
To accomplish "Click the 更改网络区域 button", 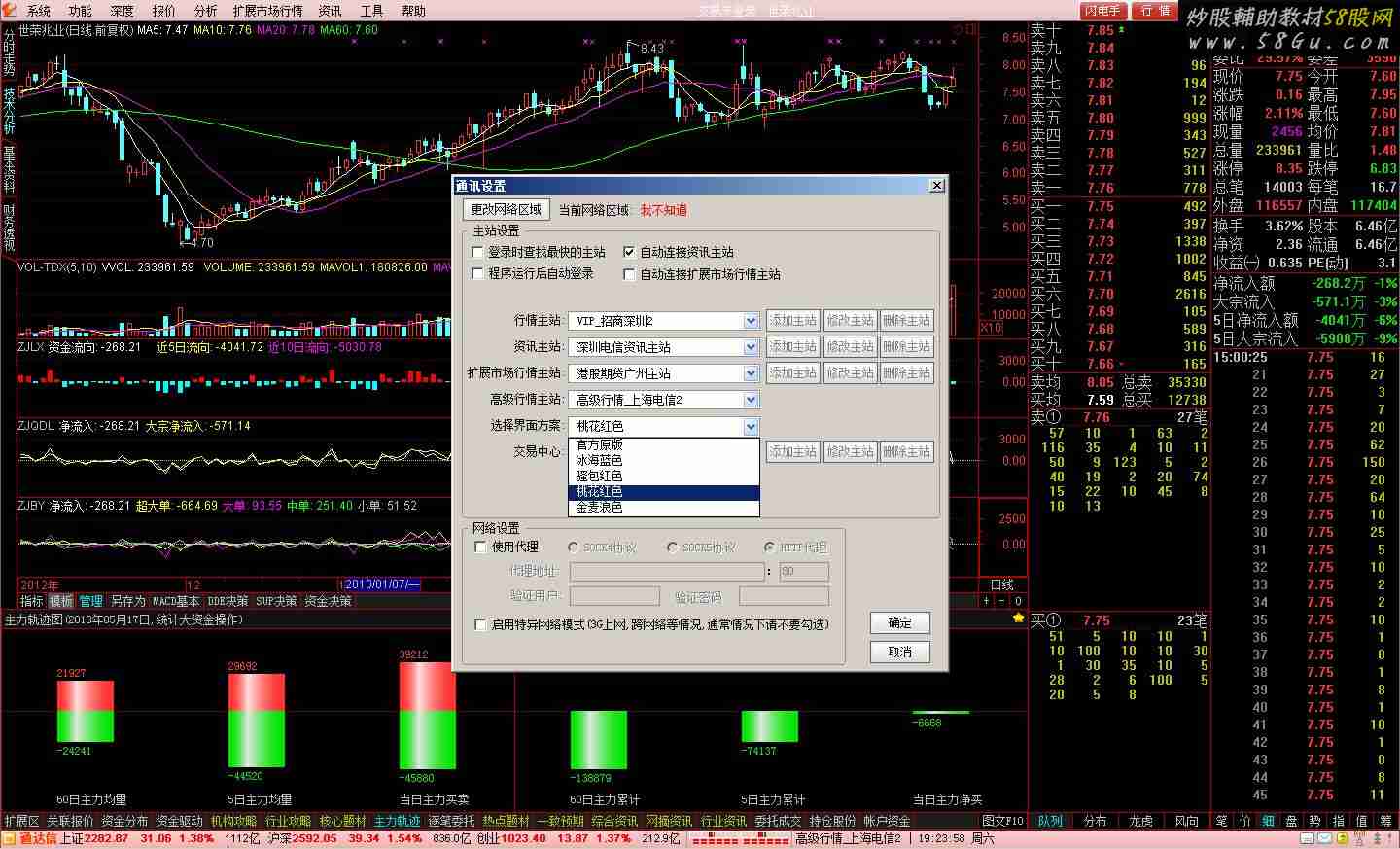I will pos(506,210).
